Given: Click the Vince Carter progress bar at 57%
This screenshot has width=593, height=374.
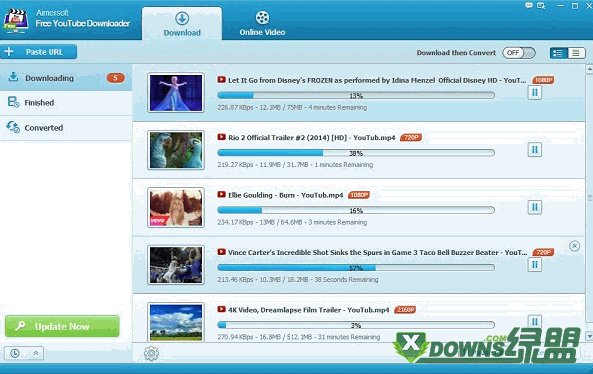Looking at the screenshot, I should pyautogui.click(x=356, y=268).
